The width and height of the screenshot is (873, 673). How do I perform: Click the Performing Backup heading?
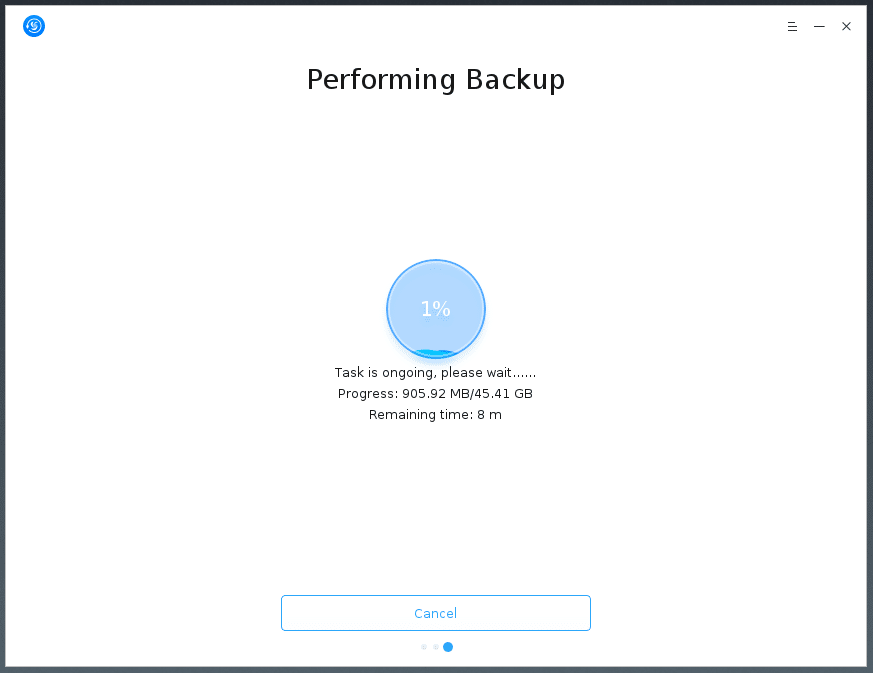[436, 80]
